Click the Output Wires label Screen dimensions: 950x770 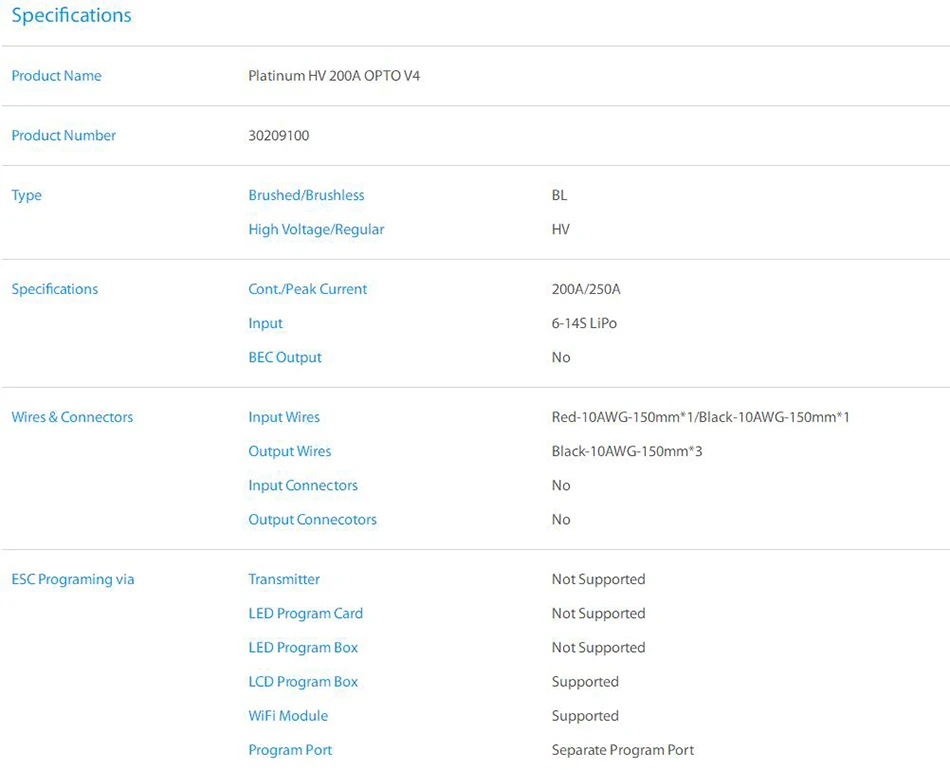290,451
